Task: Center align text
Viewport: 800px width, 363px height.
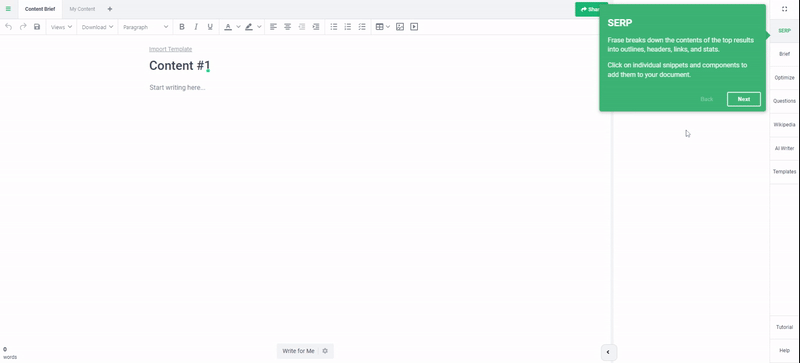Action: [x=288, y=27]
